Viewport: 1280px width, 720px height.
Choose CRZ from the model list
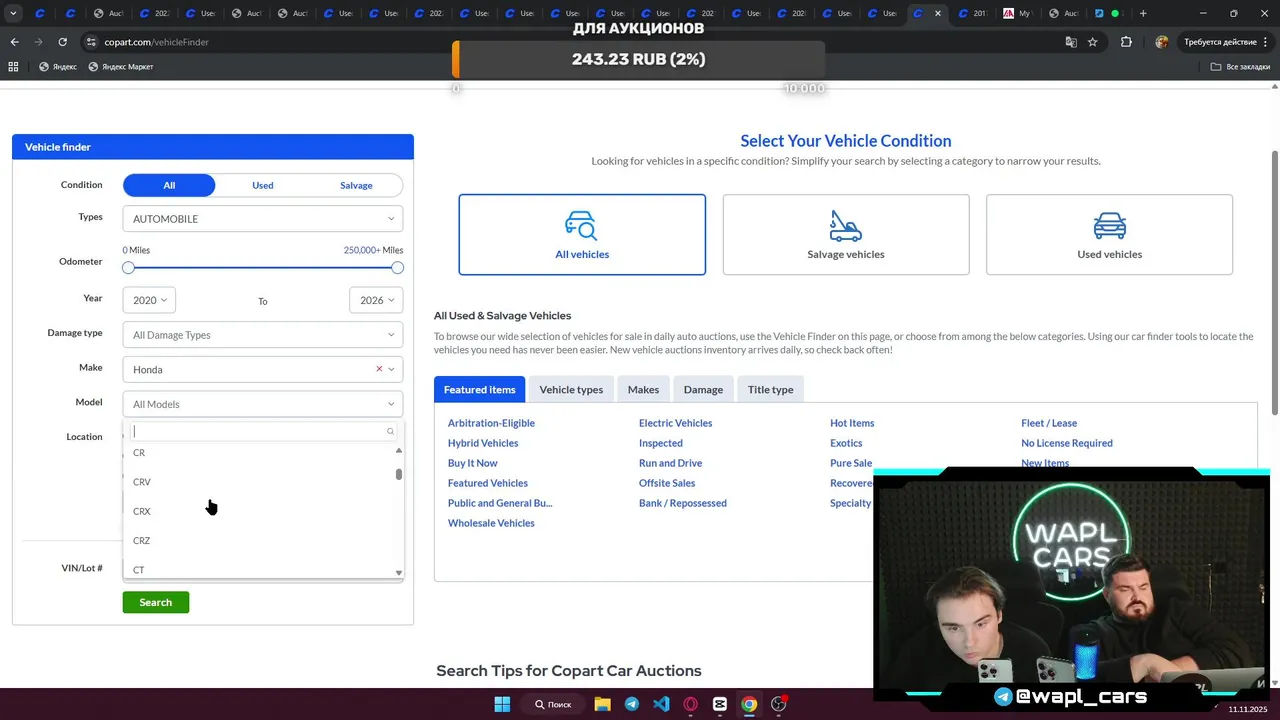(x=142, y=541)
